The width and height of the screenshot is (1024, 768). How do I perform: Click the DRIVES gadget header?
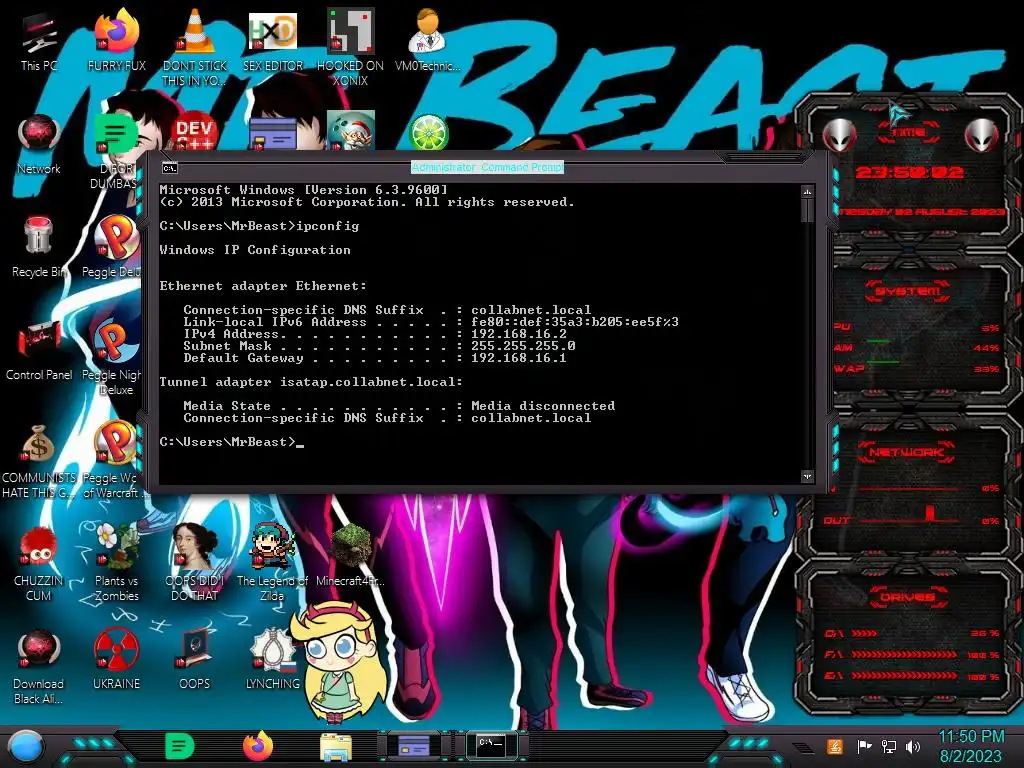(x=908, y=596)
